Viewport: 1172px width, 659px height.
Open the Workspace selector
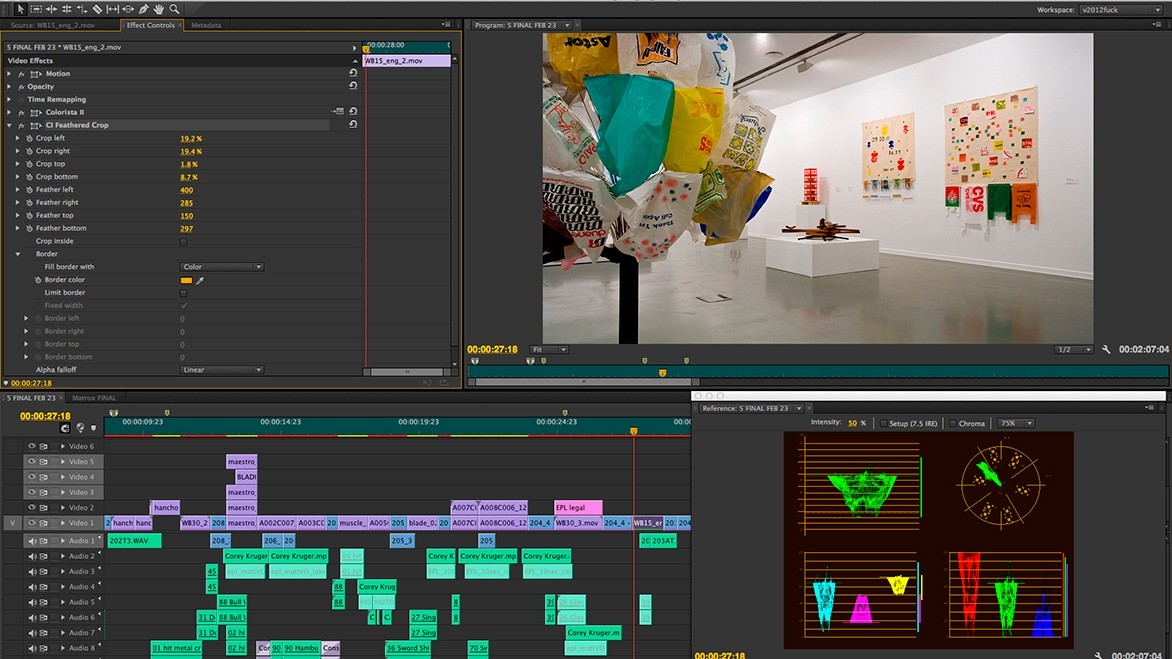click(1120, 10)
